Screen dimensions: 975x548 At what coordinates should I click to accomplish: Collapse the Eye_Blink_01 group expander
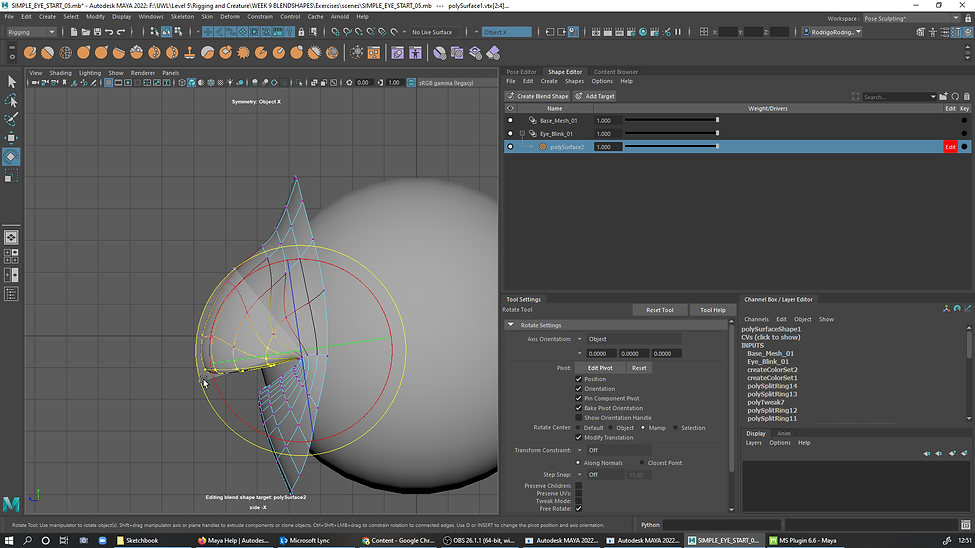tap(522, 134)
